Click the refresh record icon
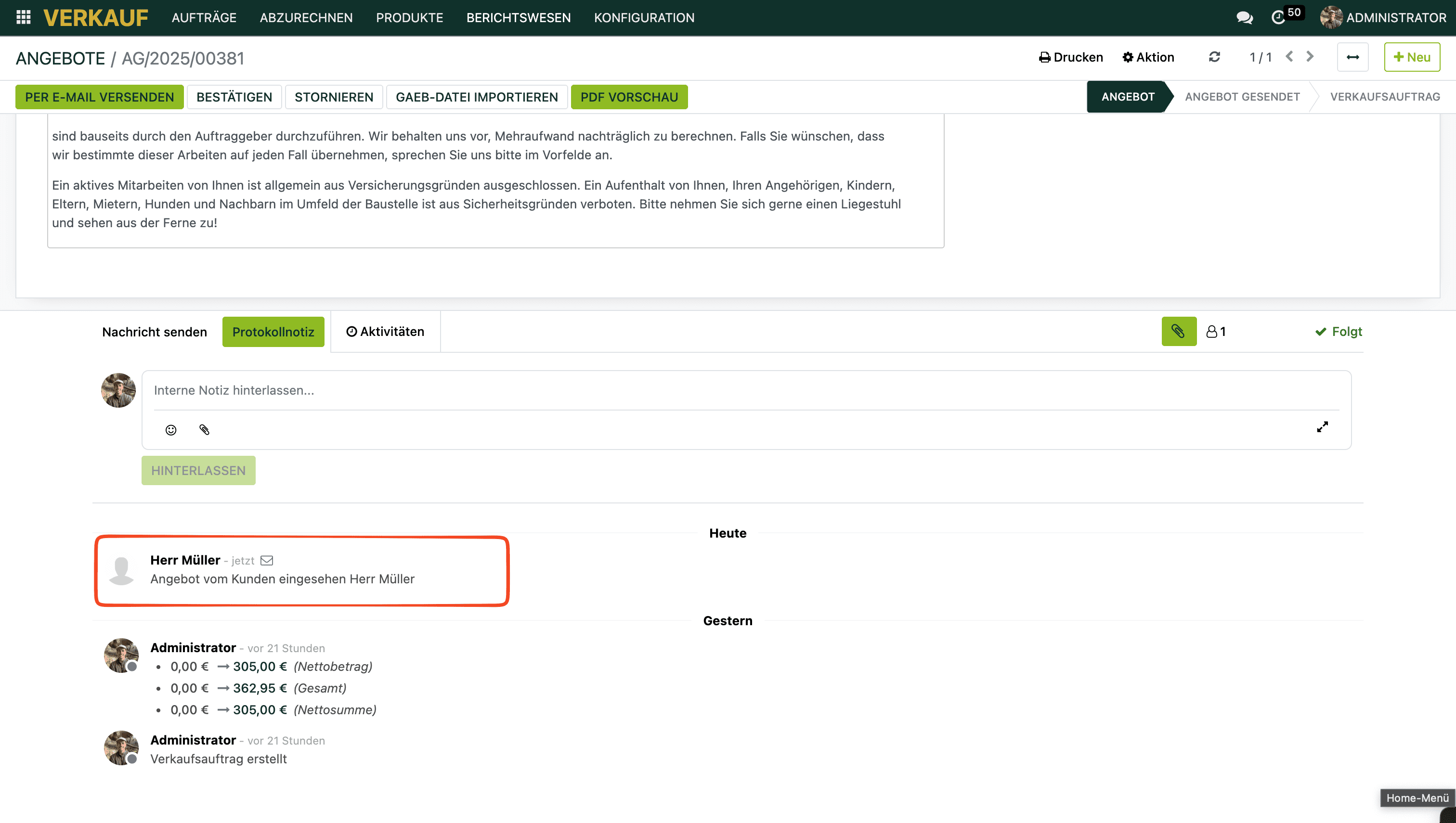Viewport: 1456px width, 823px height. point(1214,57)
